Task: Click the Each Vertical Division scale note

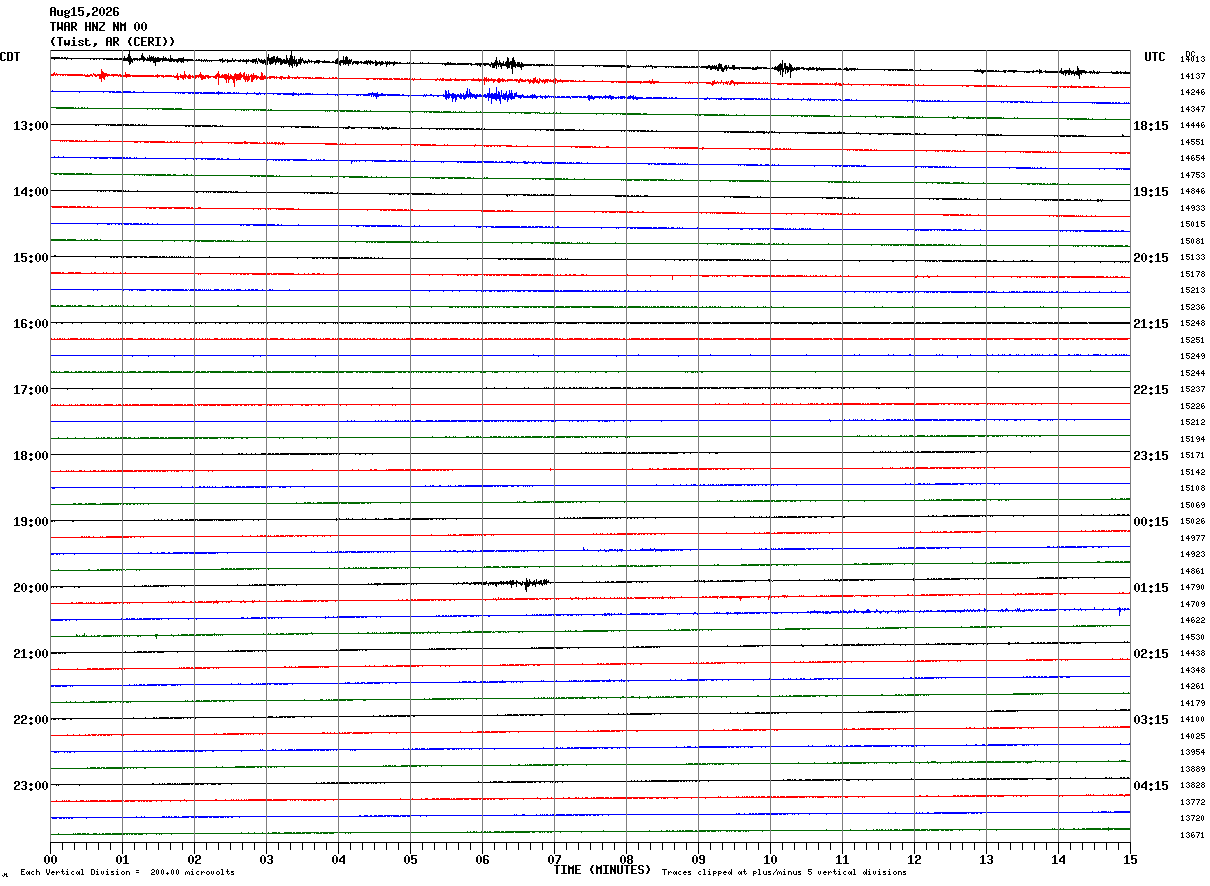Action: pyautogui.click(x=127, y=873)
